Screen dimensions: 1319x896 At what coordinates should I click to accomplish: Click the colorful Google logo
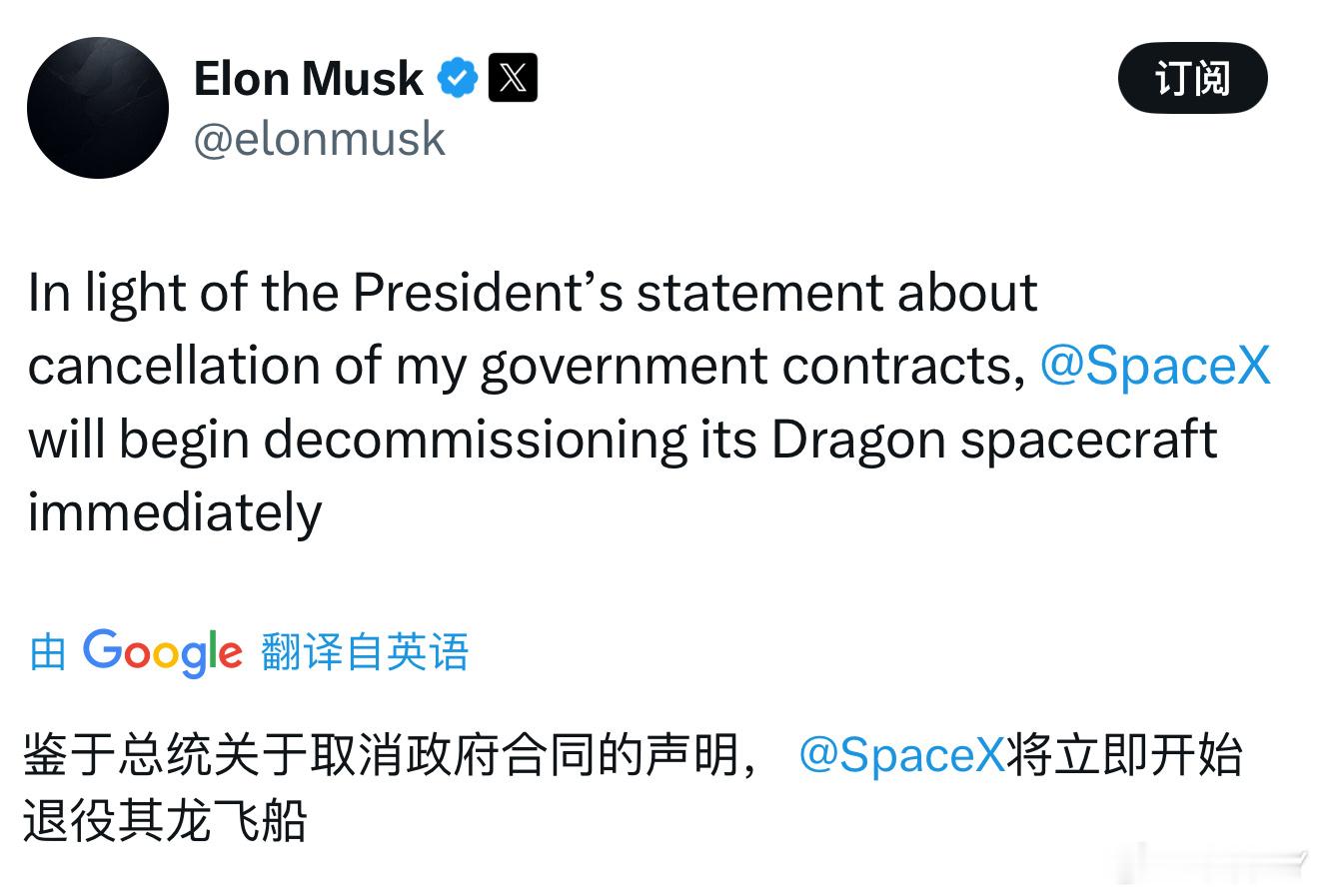point(163,652)
